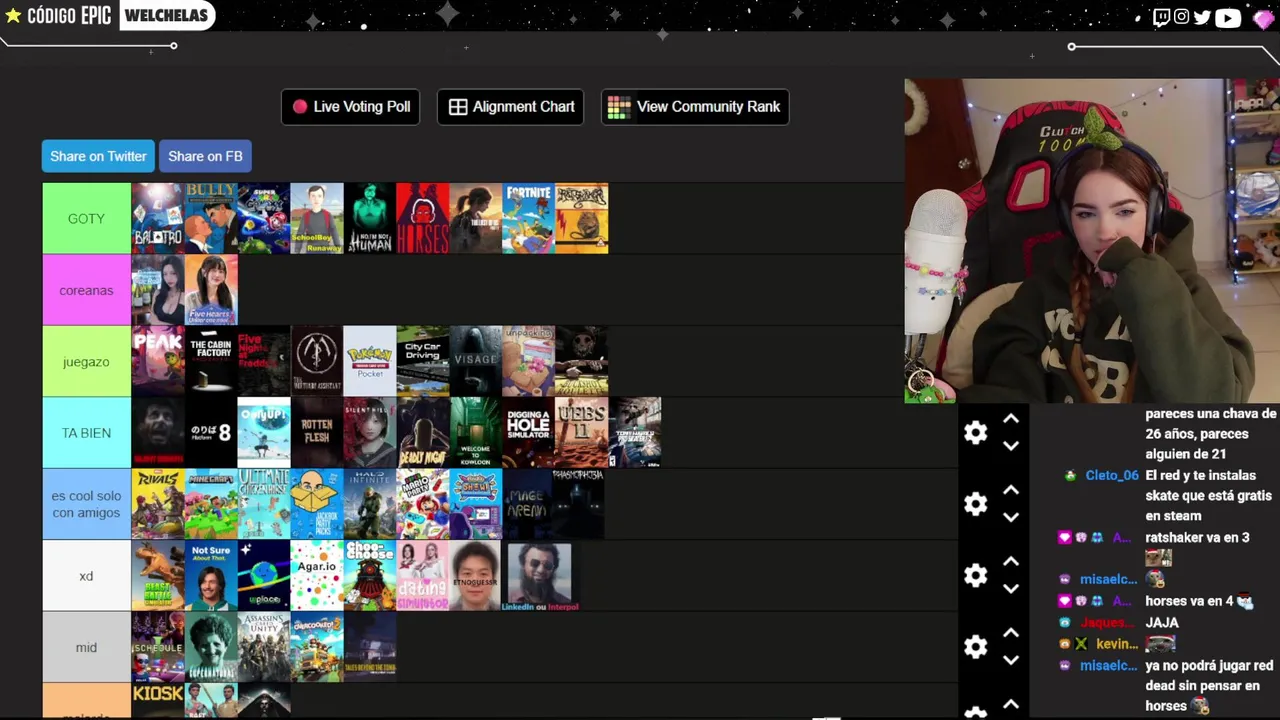Select the Balatro game tile
1280x720 pixels.
158,218
